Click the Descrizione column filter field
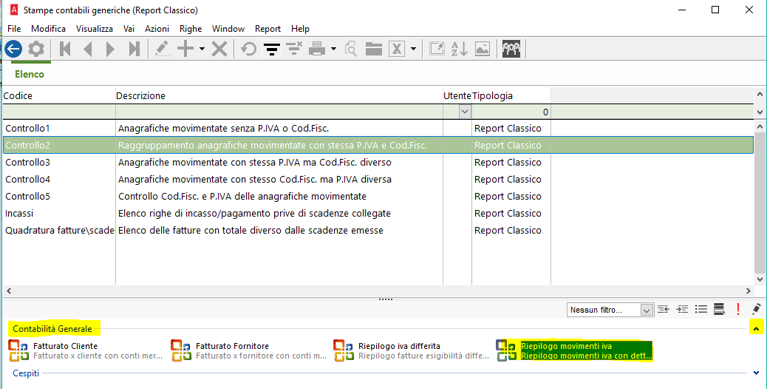Screen dimensions: 767x389 coord(279,112)
